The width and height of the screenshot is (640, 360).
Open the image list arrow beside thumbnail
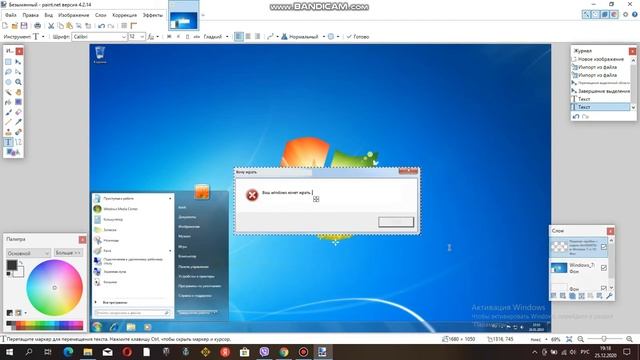[x=203, y=16]
